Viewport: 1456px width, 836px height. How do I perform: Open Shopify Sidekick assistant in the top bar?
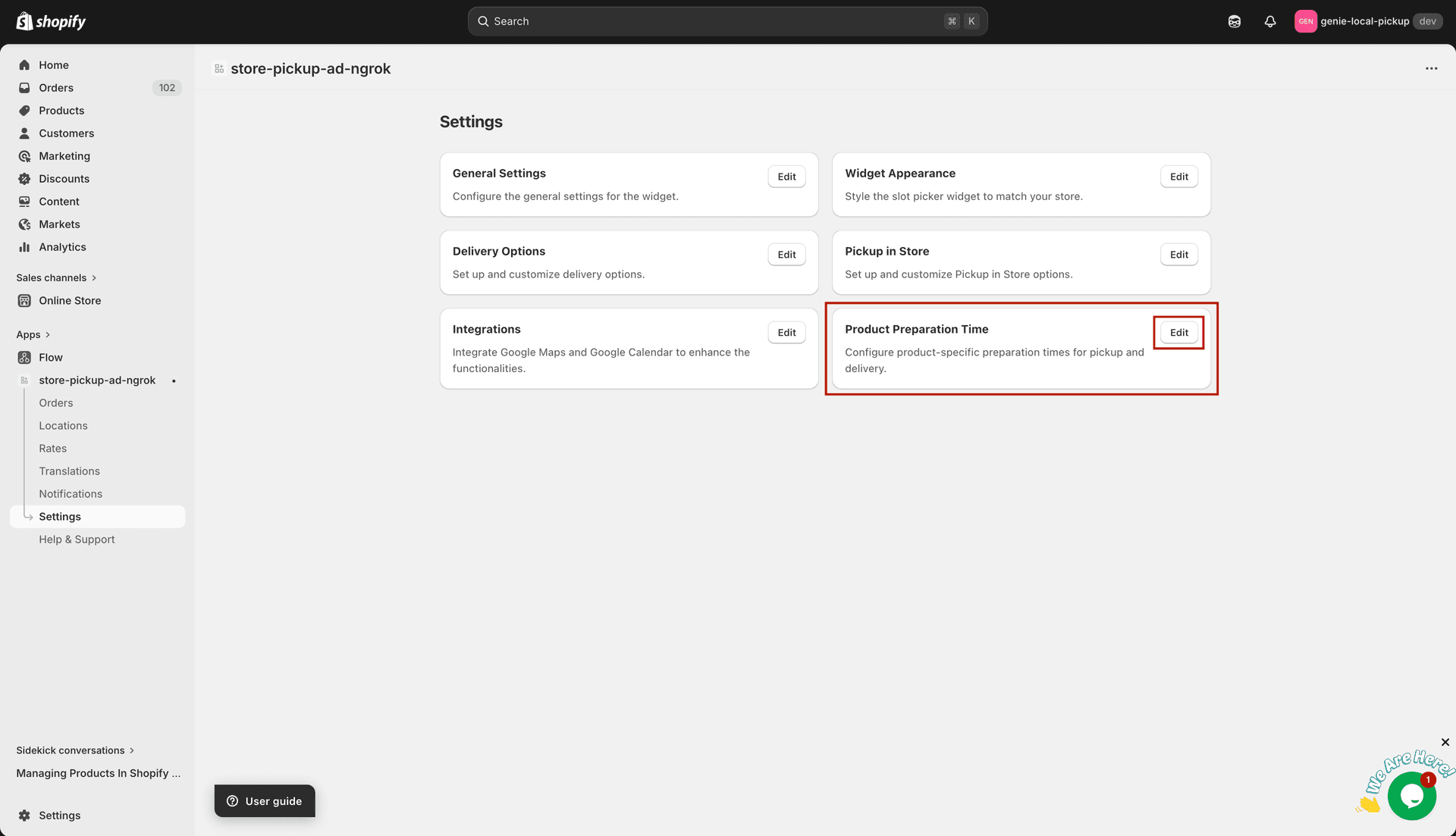(x=1234, y=20)
